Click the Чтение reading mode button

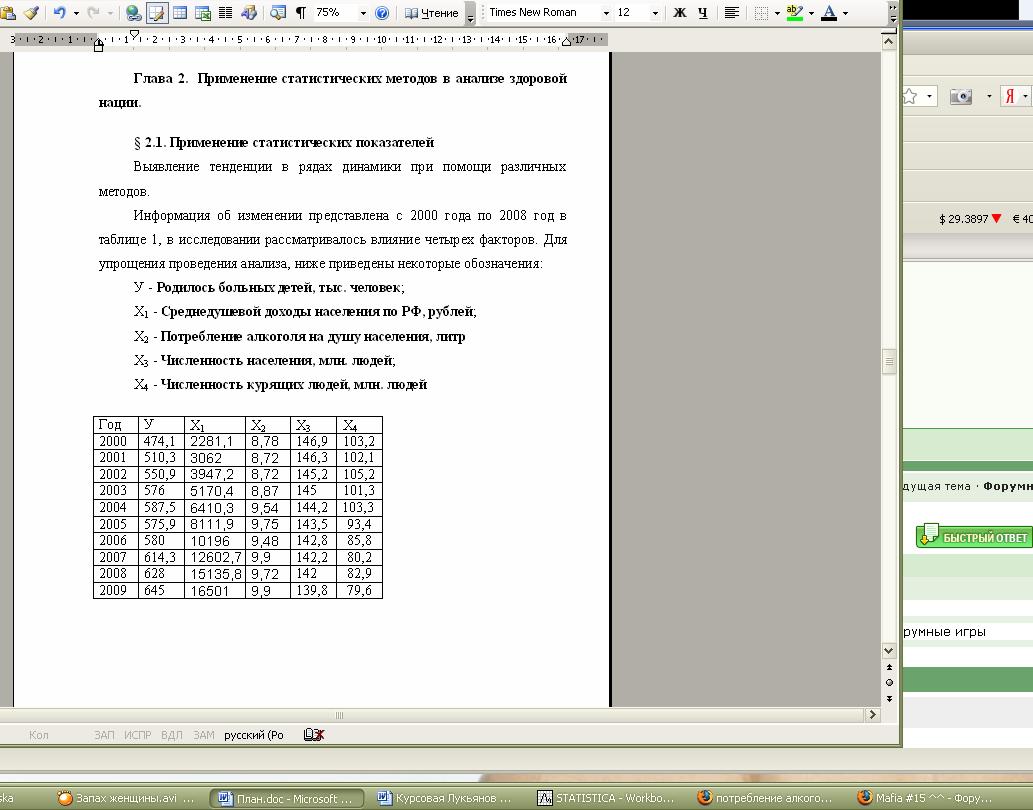(x=432, y=13)
